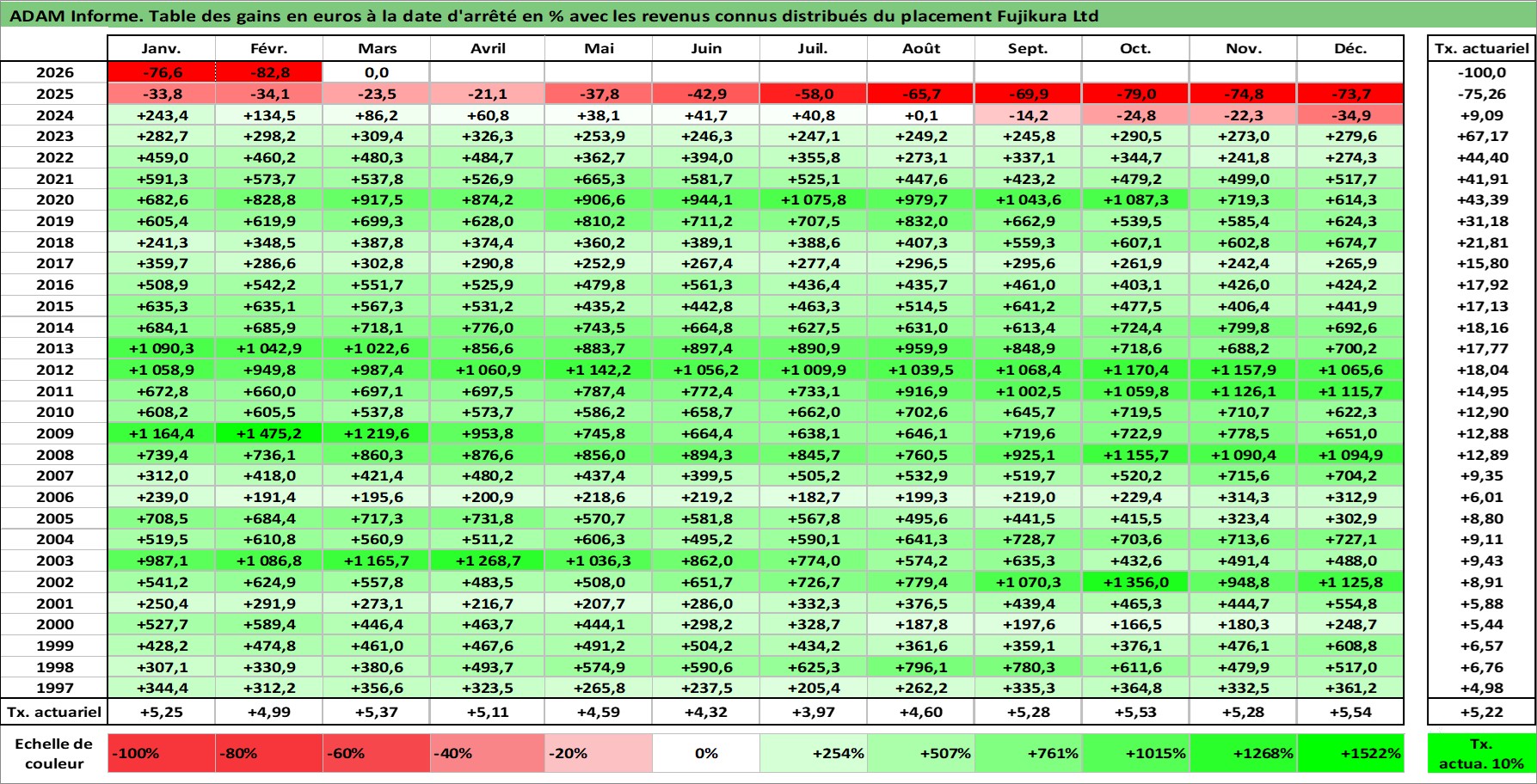The image size is (1537, 784).
Task: Click the +5,54 monthly actuarial rate
Action: coord(1350,712)
